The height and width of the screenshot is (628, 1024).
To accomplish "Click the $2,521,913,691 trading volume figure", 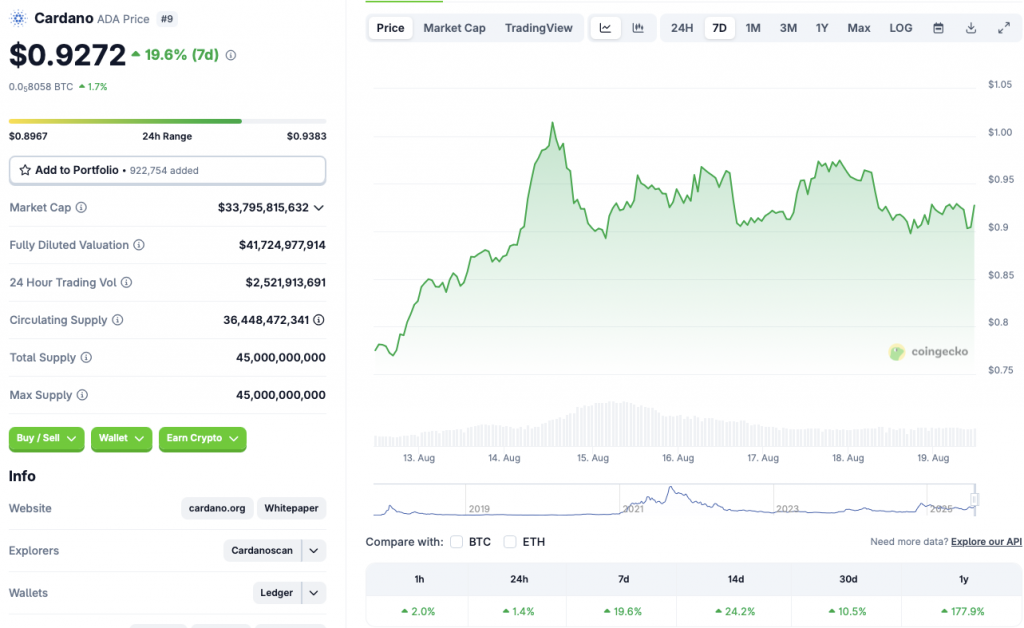I will (285, 283).
